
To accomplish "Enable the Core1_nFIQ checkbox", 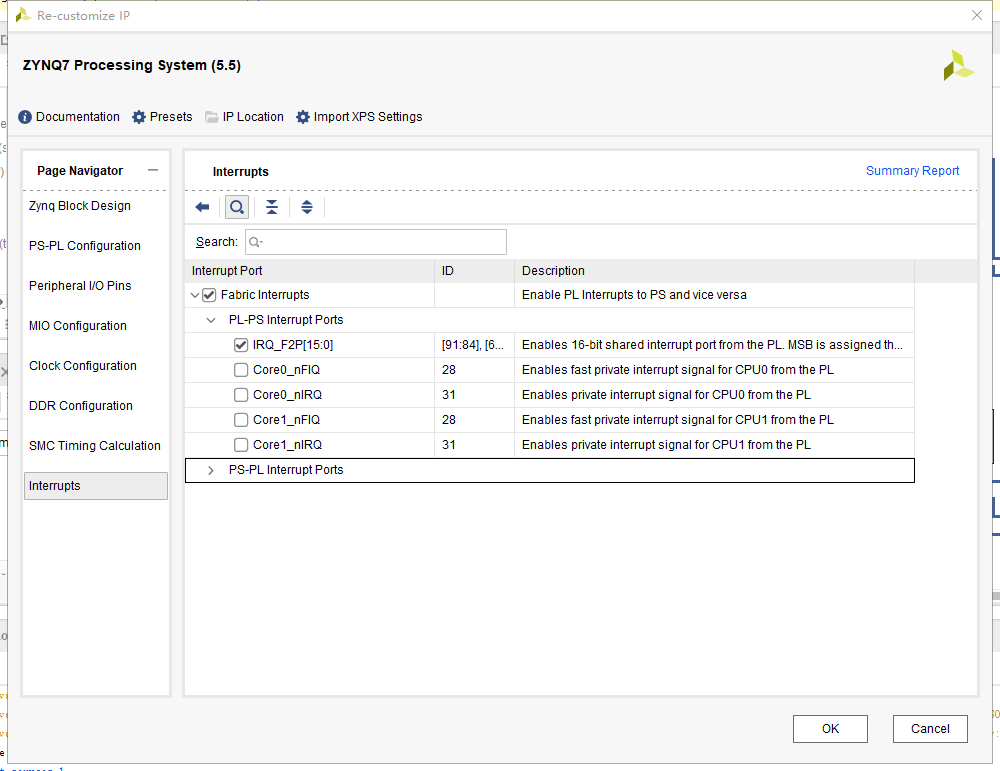I will (240, 420).
